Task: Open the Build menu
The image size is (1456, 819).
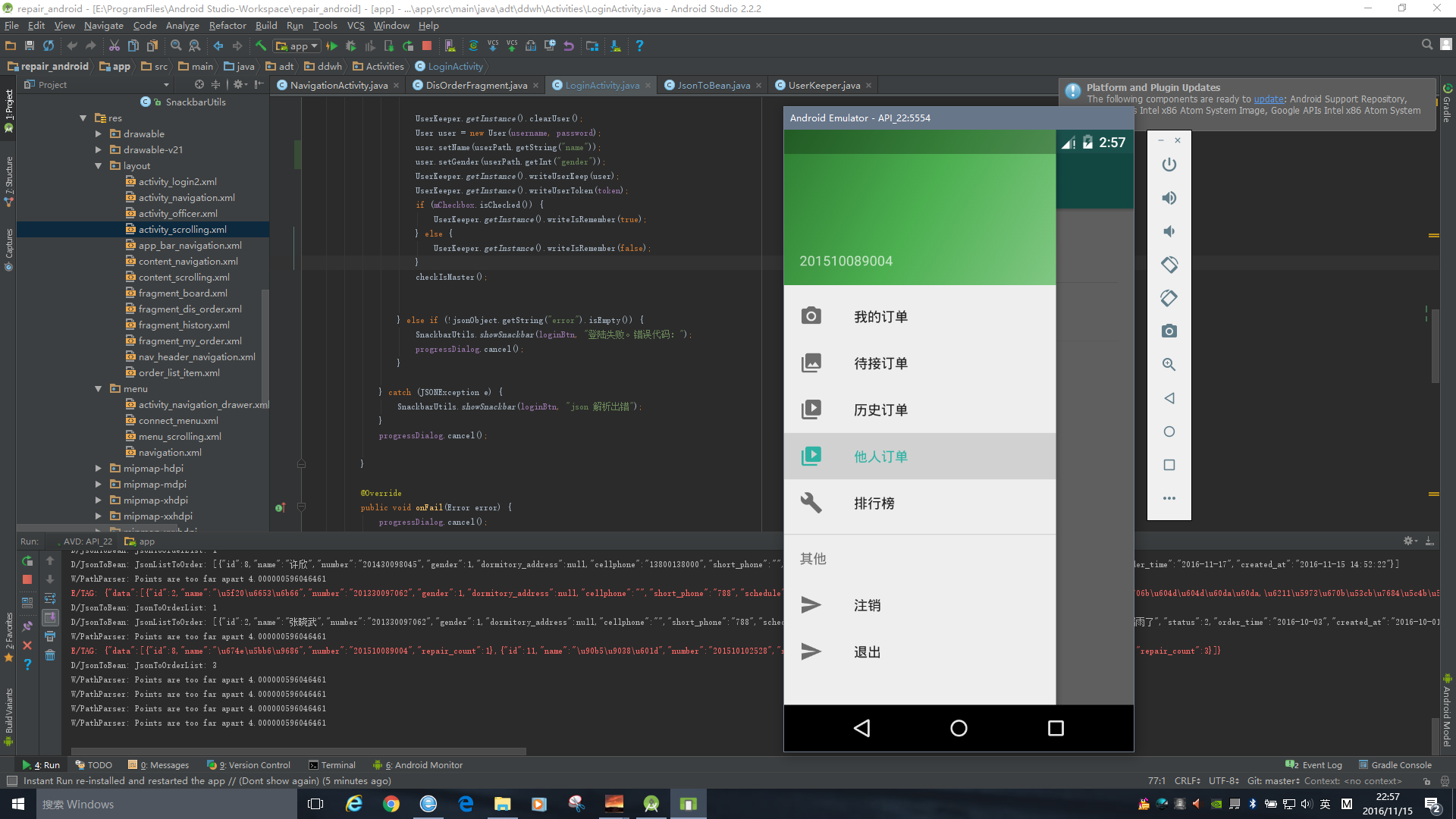Action: (266, 26)
